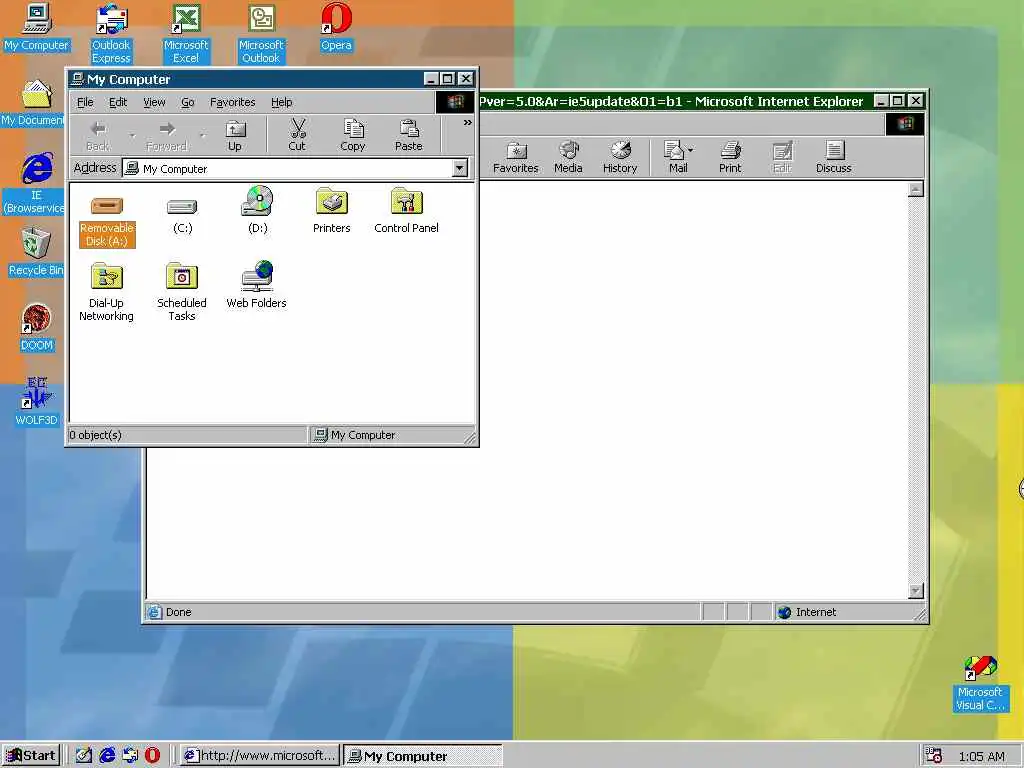
Task: Select the (D:) CD-ROM drive icon
Action: click(257, 210)
